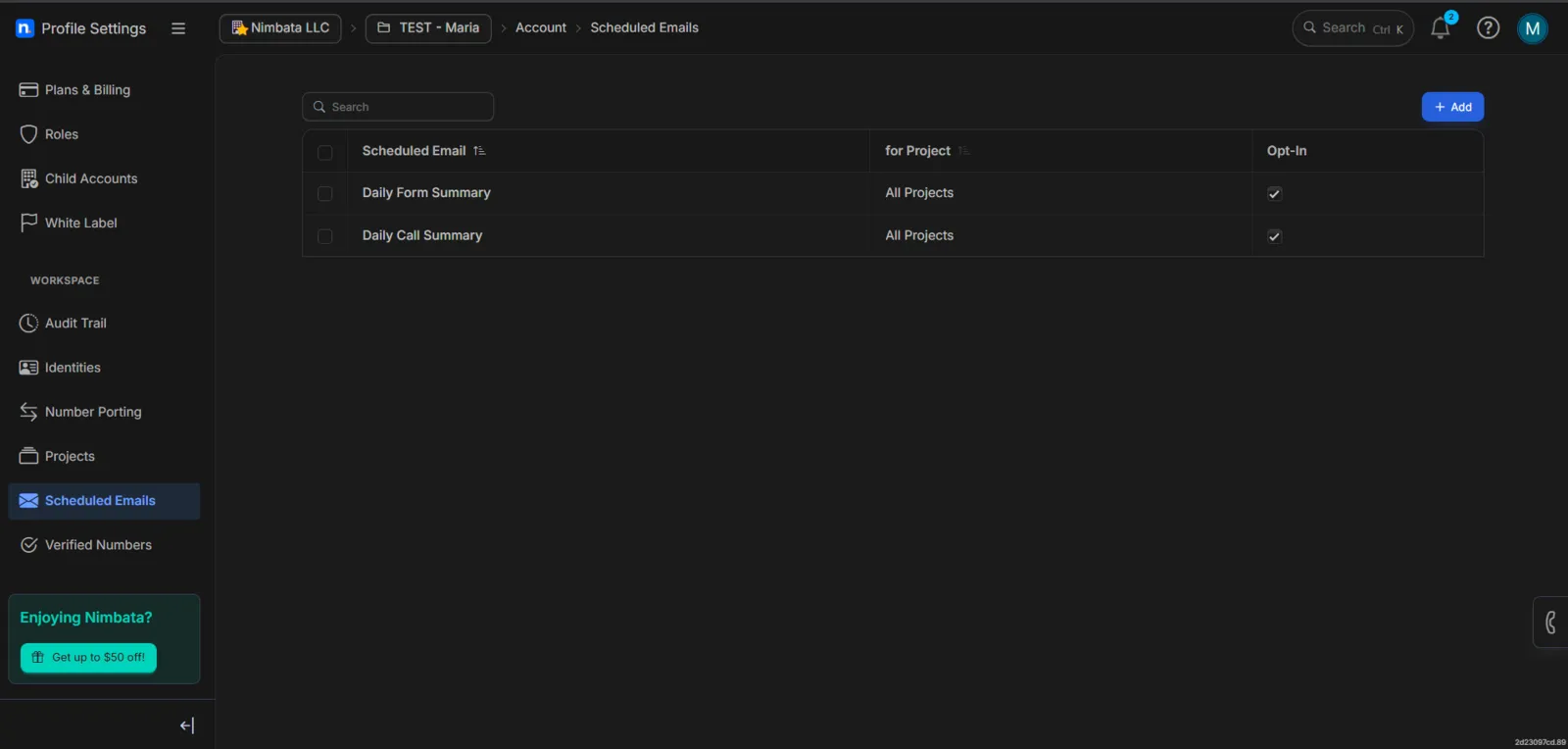Viewport: 1568px width, 749px height.
Task: Select the Daily Form Summary row checkbox
Action: [x=325, y=194]
